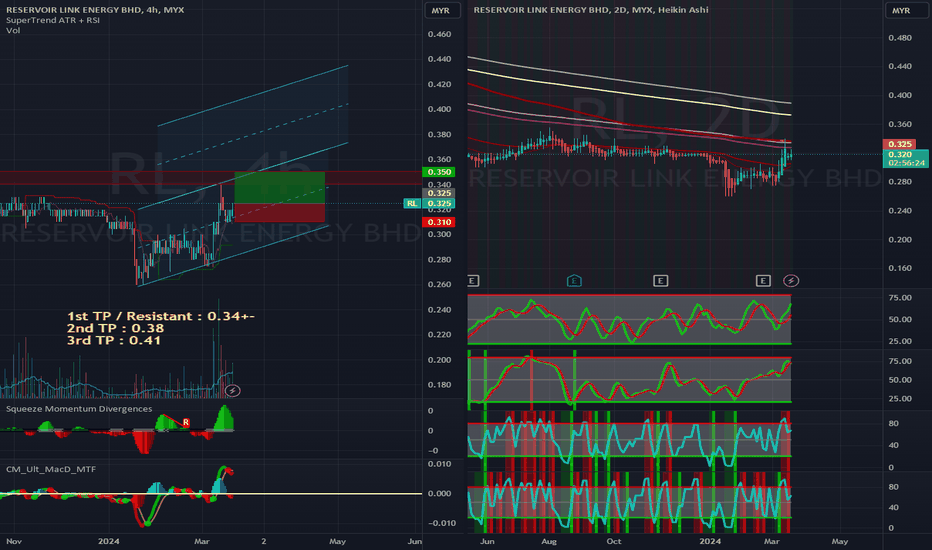Screen dimensions: 932x550
Task: Click the red 0.325 label on the 2D axis
Action: (x=899, y=144)
